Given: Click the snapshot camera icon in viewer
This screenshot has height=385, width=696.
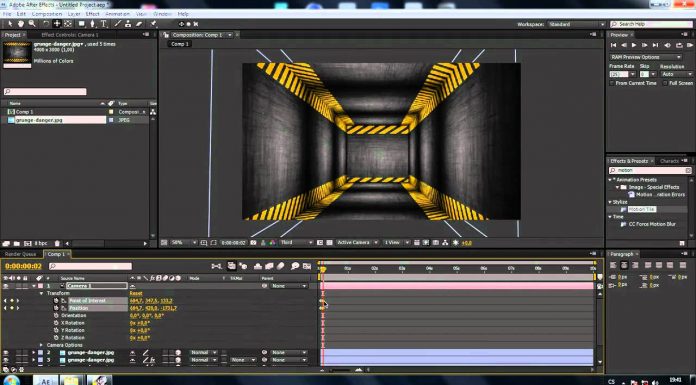Looking at the screenshot, I should (x=253, y=242).
